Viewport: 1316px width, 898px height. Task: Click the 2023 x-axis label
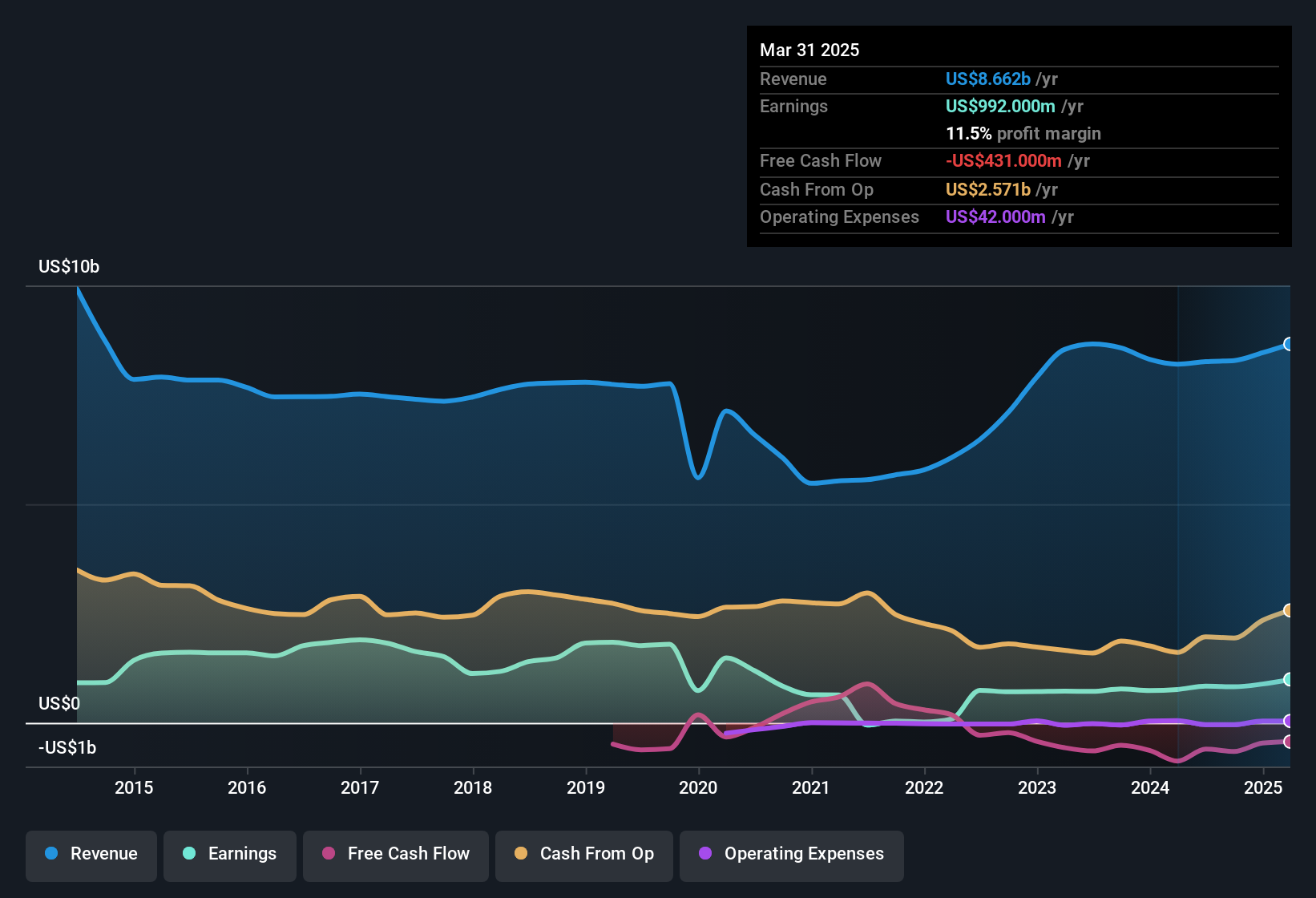(x=1037, y=787)
